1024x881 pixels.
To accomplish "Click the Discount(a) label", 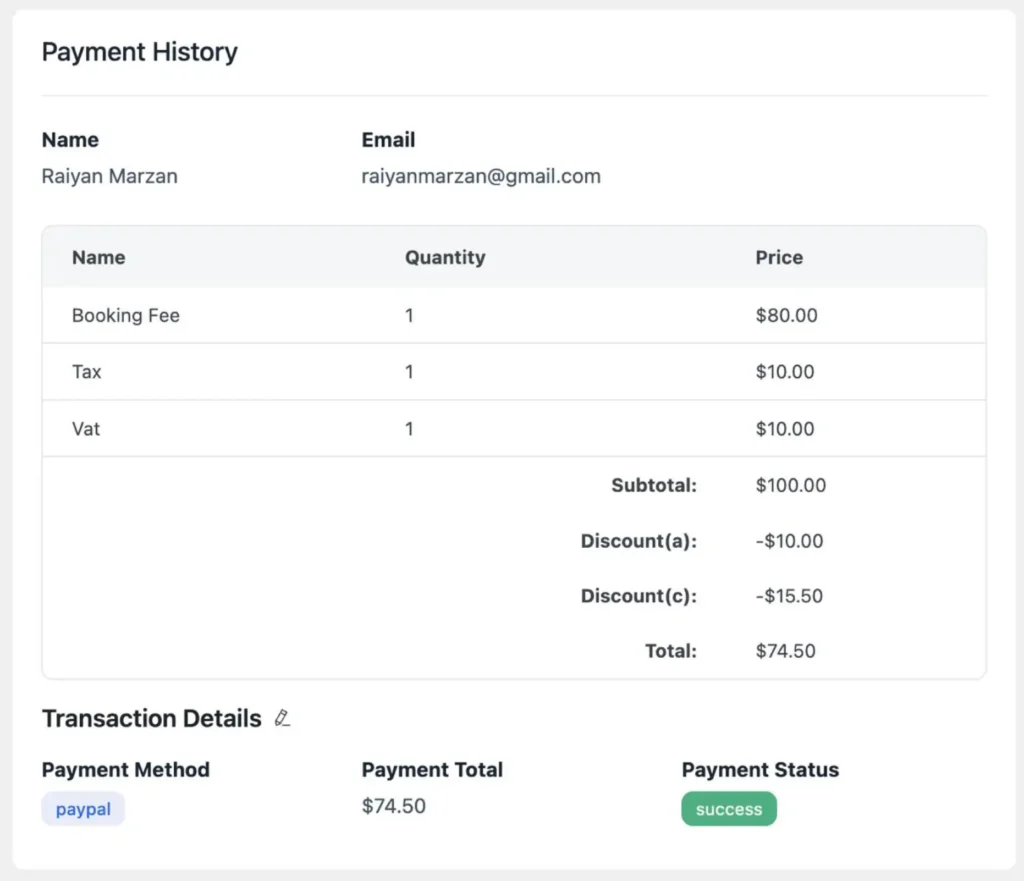I will (x=639, y=541).
